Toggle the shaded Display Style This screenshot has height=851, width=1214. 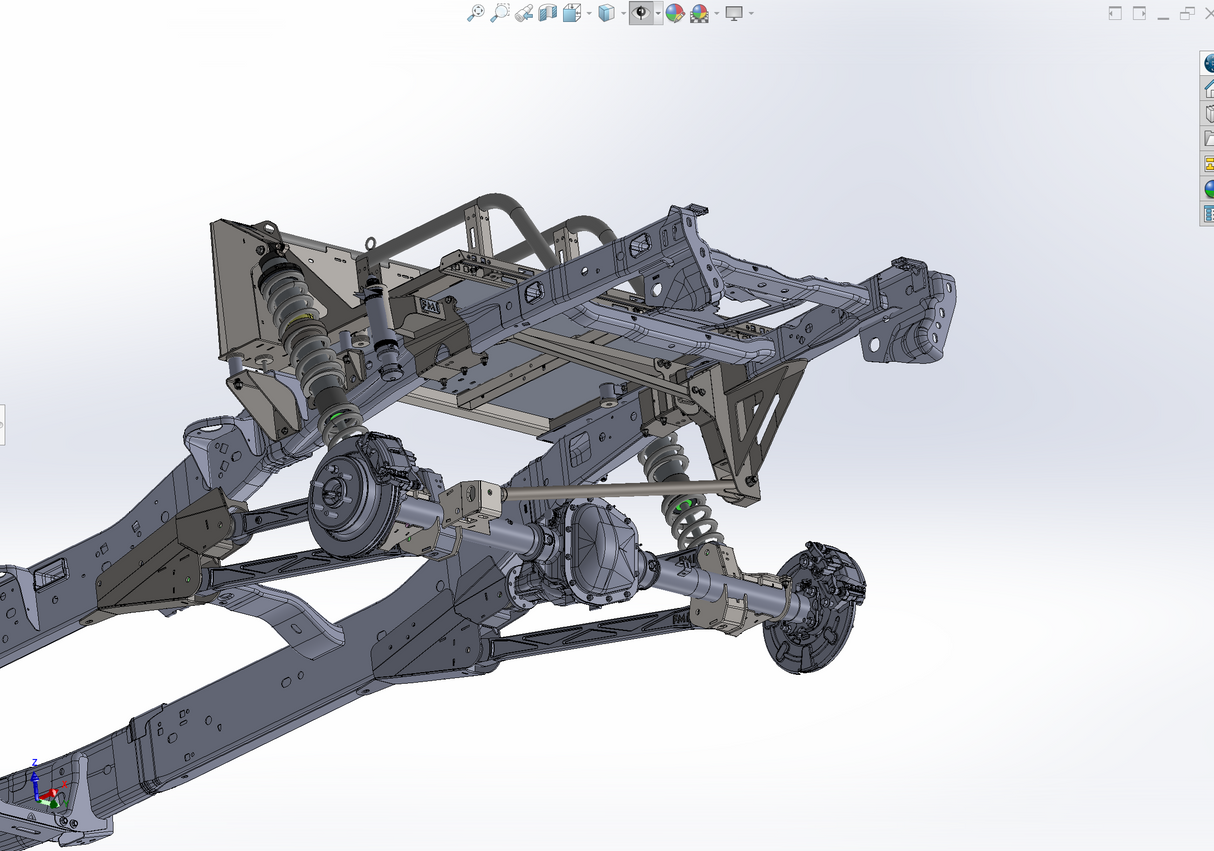click(x=608, y=13)
